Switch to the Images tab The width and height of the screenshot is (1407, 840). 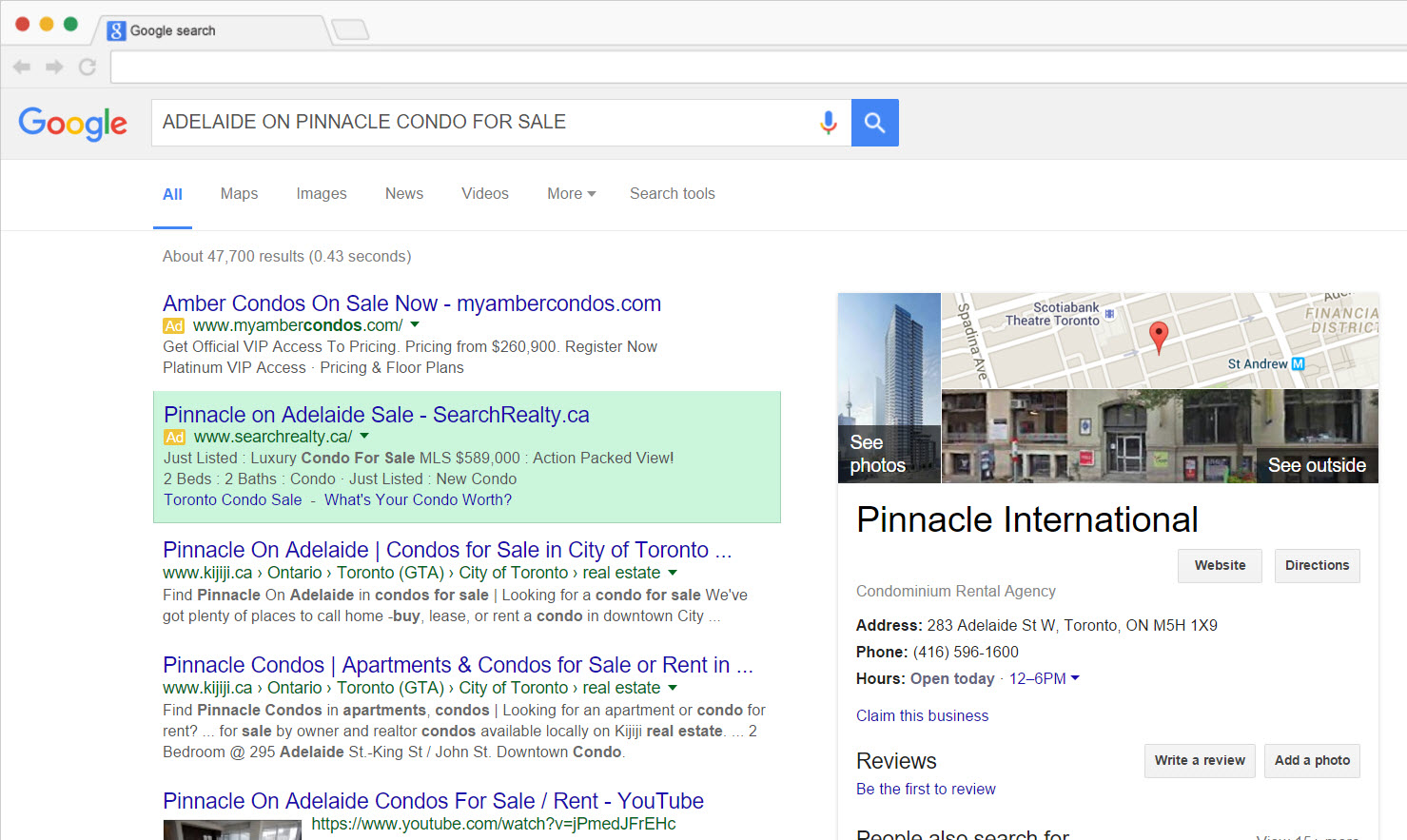click(x=322, y=194)
